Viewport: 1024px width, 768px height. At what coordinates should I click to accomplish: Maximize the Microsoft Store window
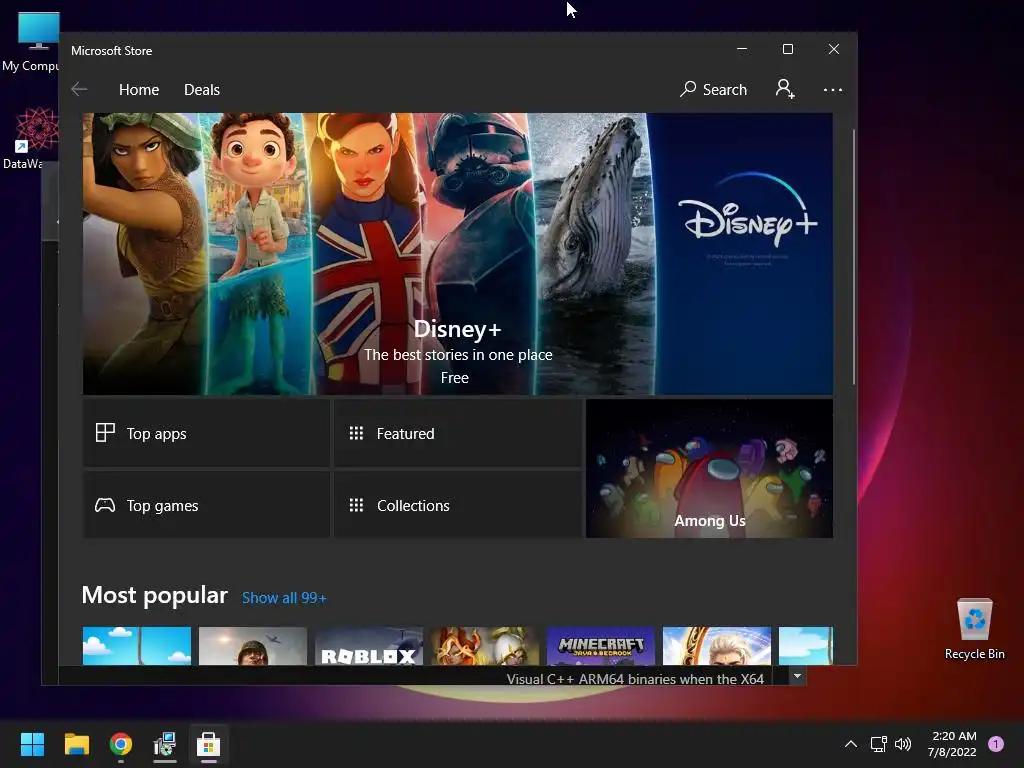coord(788,49)
